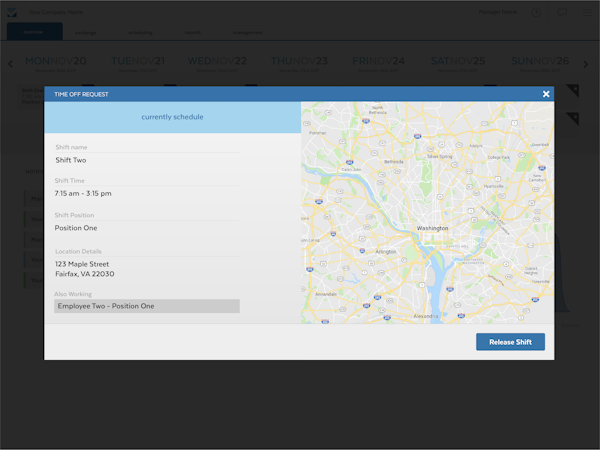Open the help question mark icon
Image resolution: width=600 pixels, height=450 pixels.
(x=536, y=13)
